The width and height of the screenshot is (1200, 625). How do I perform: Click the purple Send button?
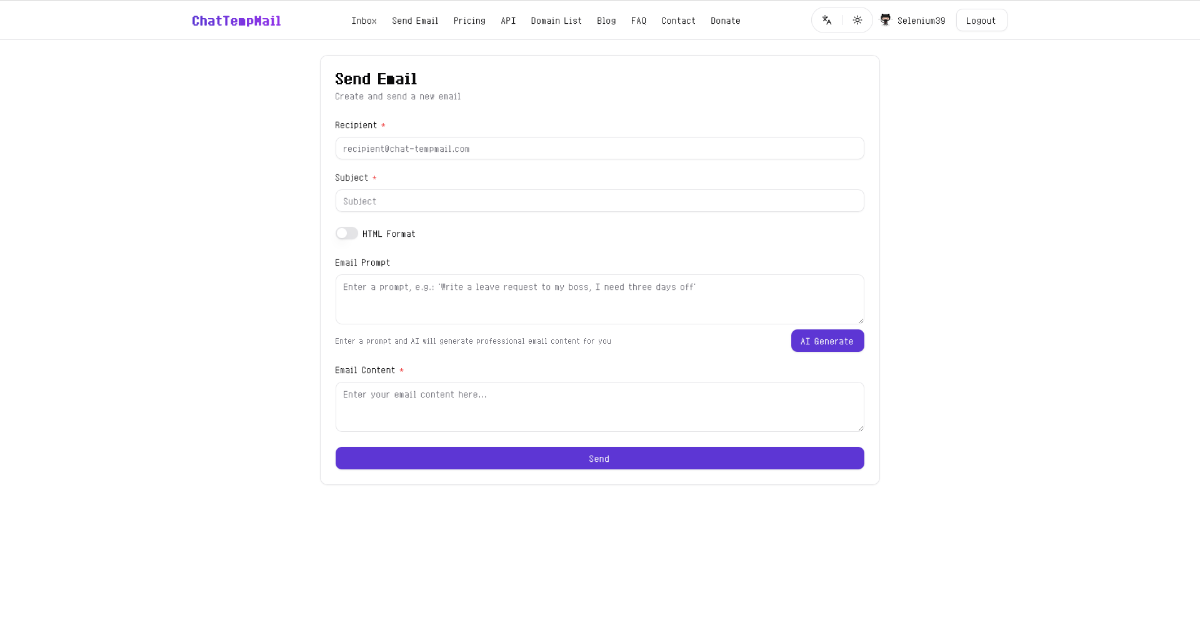pyautogui.click(x=599, y=458)
